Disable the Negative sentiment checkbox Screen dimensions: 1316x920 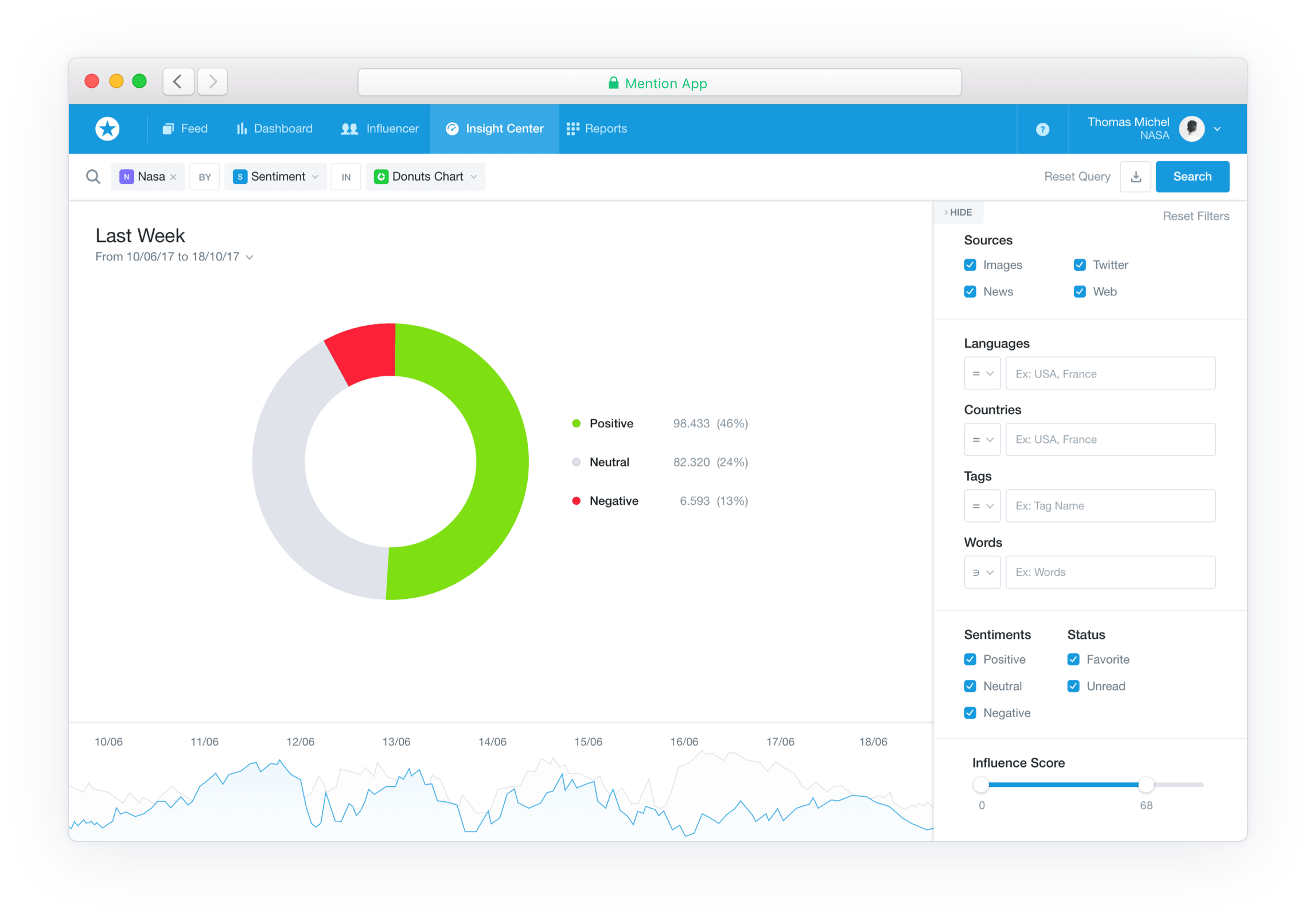point(970,712)
